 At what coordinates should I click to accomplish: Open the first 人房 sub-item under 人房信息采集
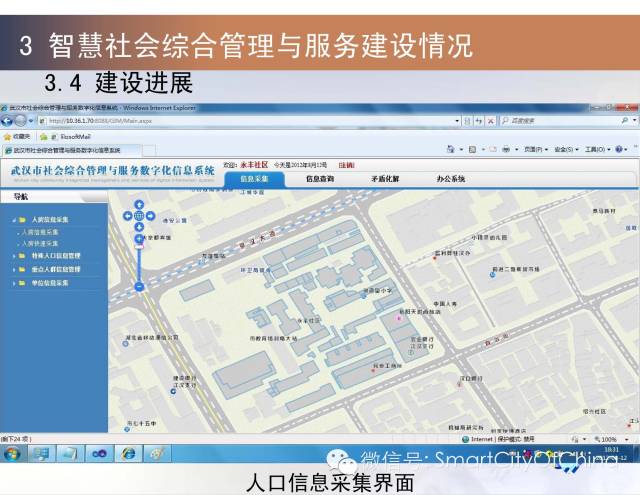click(40, 232)
